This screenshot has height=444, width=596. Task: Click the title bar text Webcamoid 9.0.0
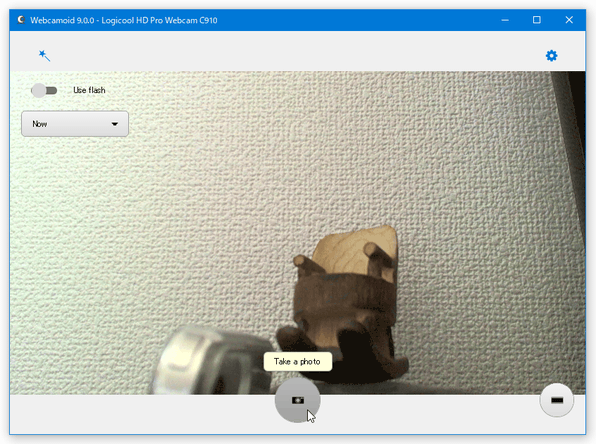click(x=62, y=20)
